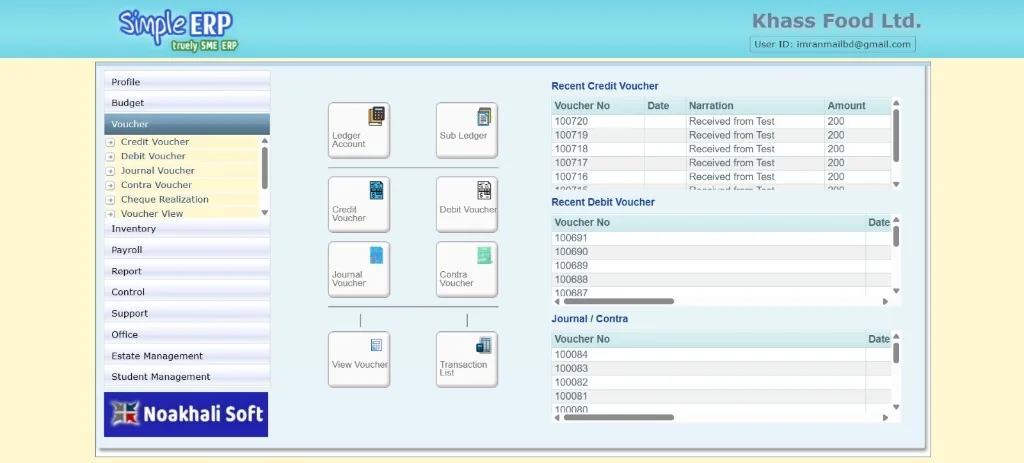The image size is (1024, 463).
Task: Collapse the Voucher section header
Action: pos(187,124)
